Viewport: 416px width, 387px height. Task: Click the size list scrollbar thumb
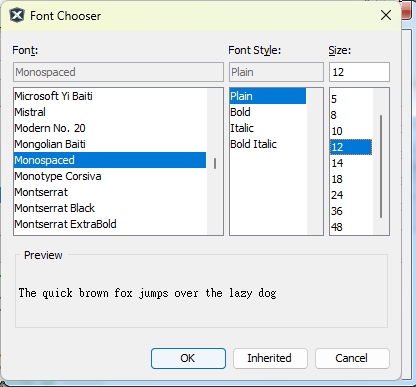pos(381,167)
